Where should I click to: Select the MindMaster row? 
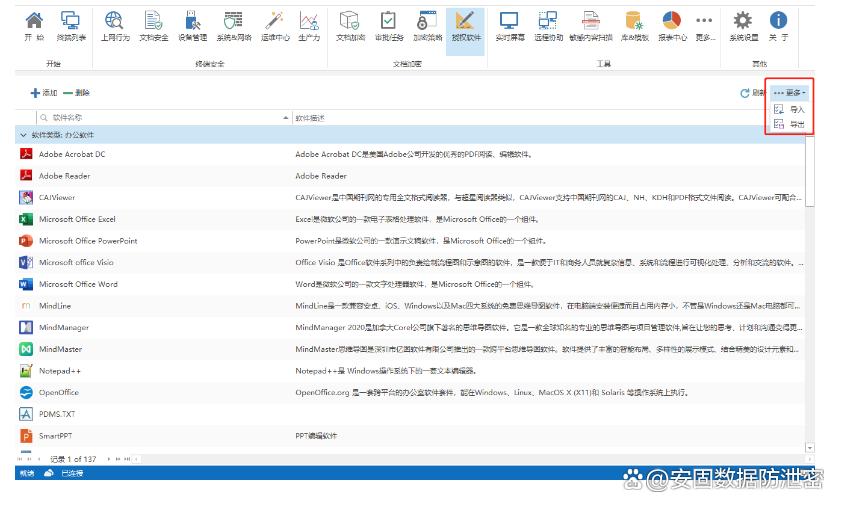coord(410,349)
